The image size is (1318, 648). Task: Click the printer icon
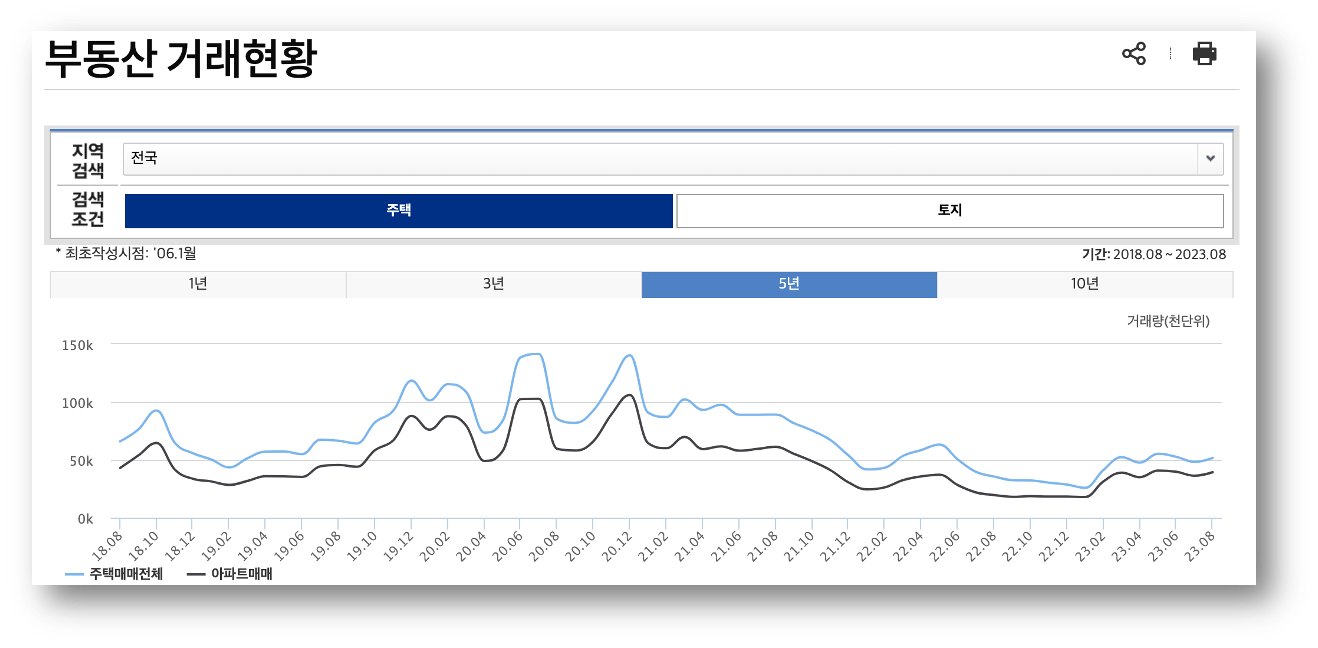tap(1204, 54)
